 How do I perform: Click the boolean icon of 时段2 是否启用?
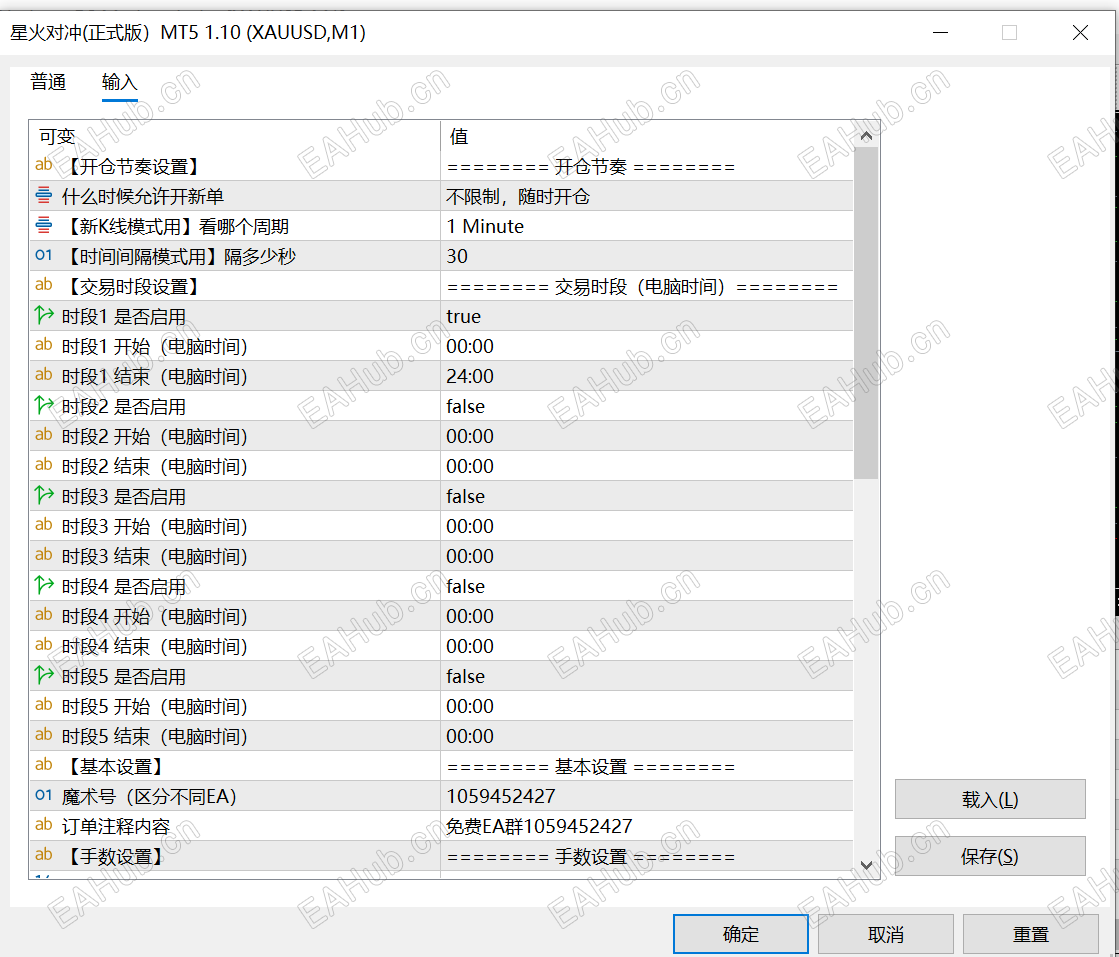pyautogui.click(x=44, y=405)
